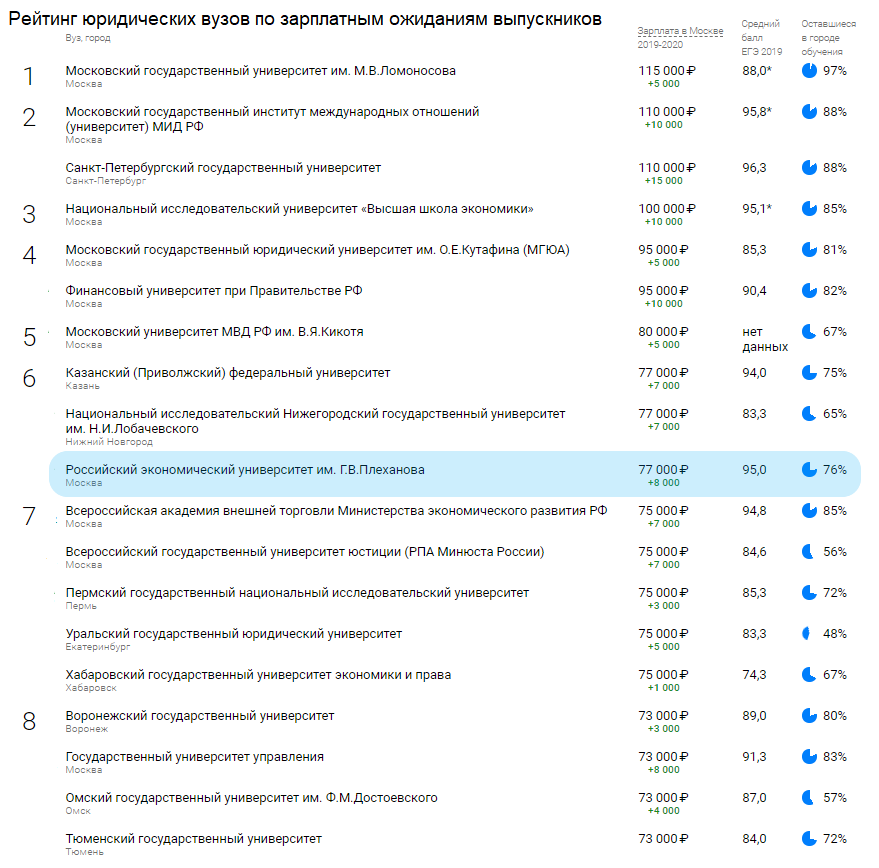Image resolution: width=879 pixels, height=868 pixels.
Task: Click the 89,0 exam score
Action: pos(754,715)
